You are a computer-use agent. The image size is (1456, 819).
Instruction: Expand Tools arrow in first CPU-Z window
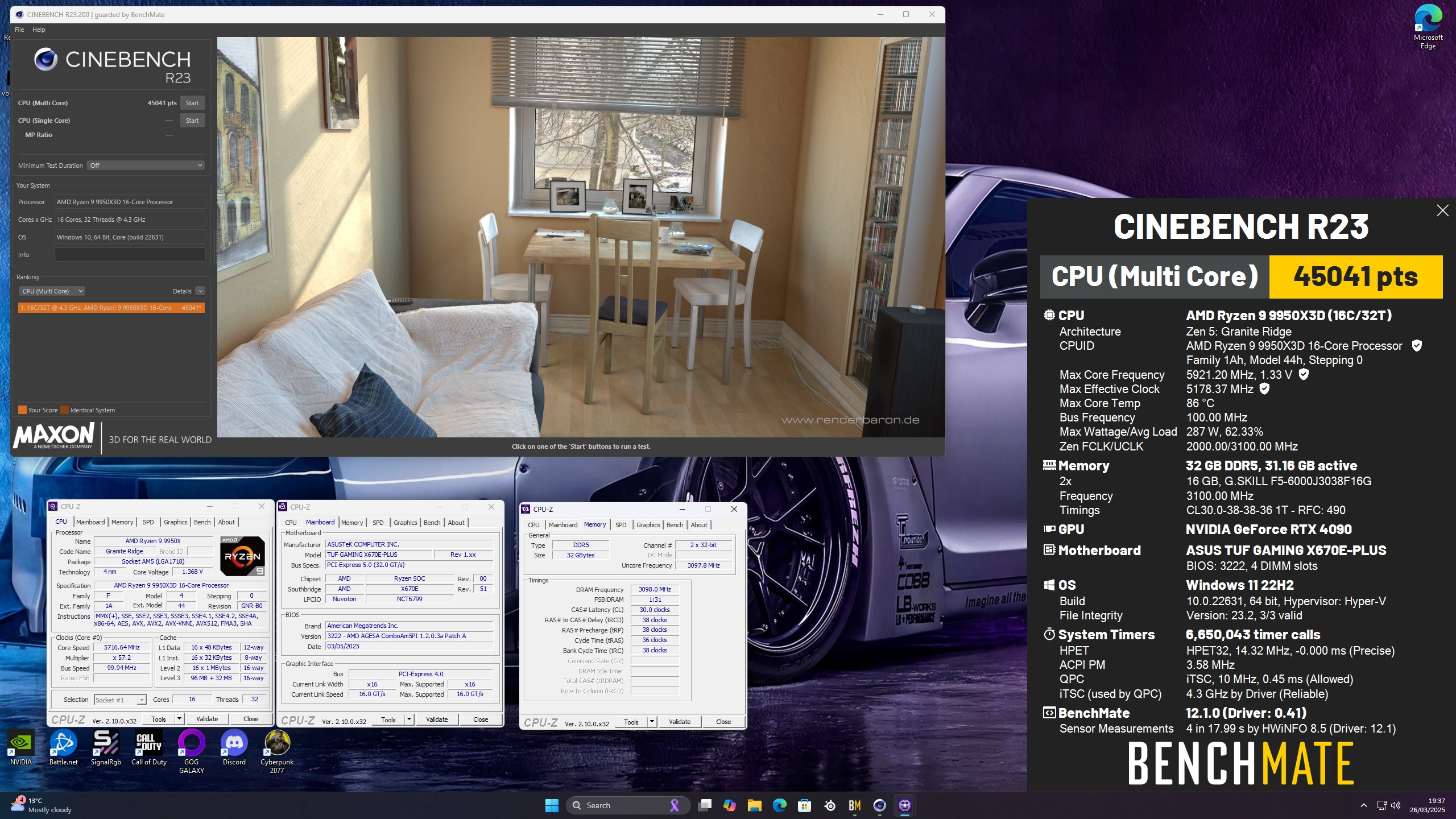pyautogui.click(x=179, y=719)
